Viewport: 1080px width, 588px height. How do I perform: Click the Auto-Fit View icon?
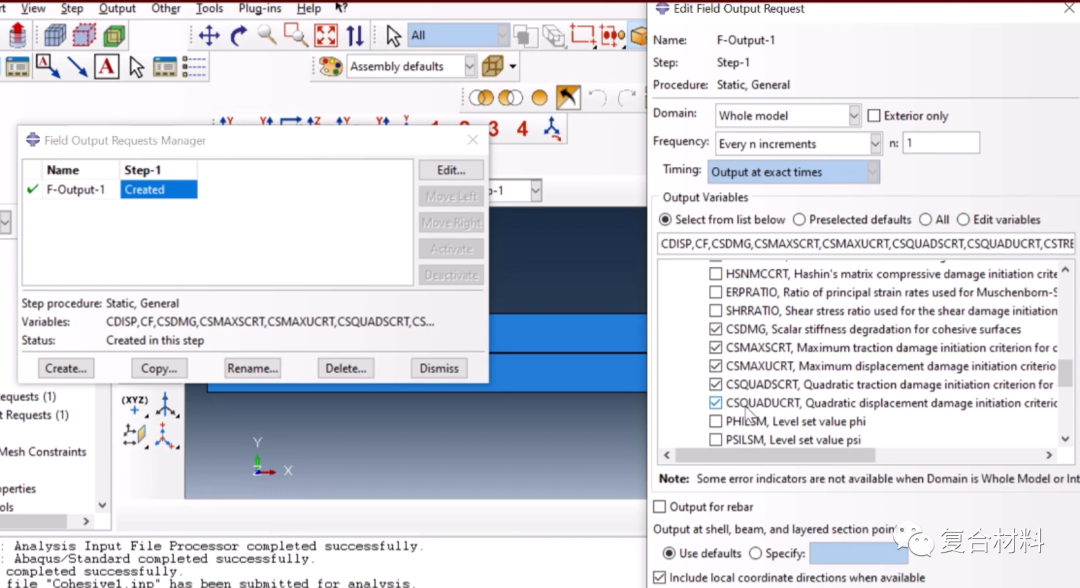click(x=326, y=35)
